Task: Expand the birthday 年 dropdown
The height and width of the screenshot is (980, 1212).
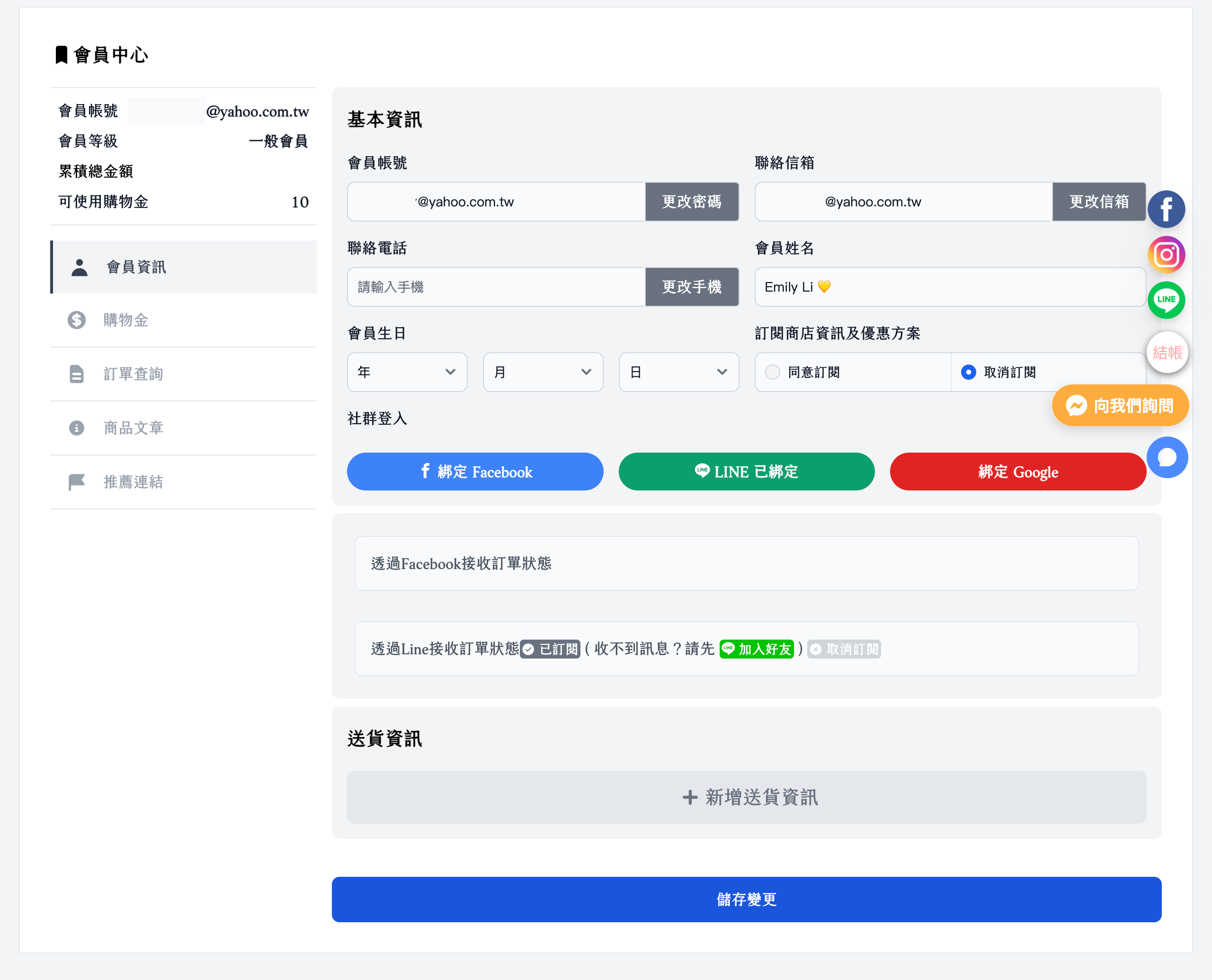Action: (407, 372)
